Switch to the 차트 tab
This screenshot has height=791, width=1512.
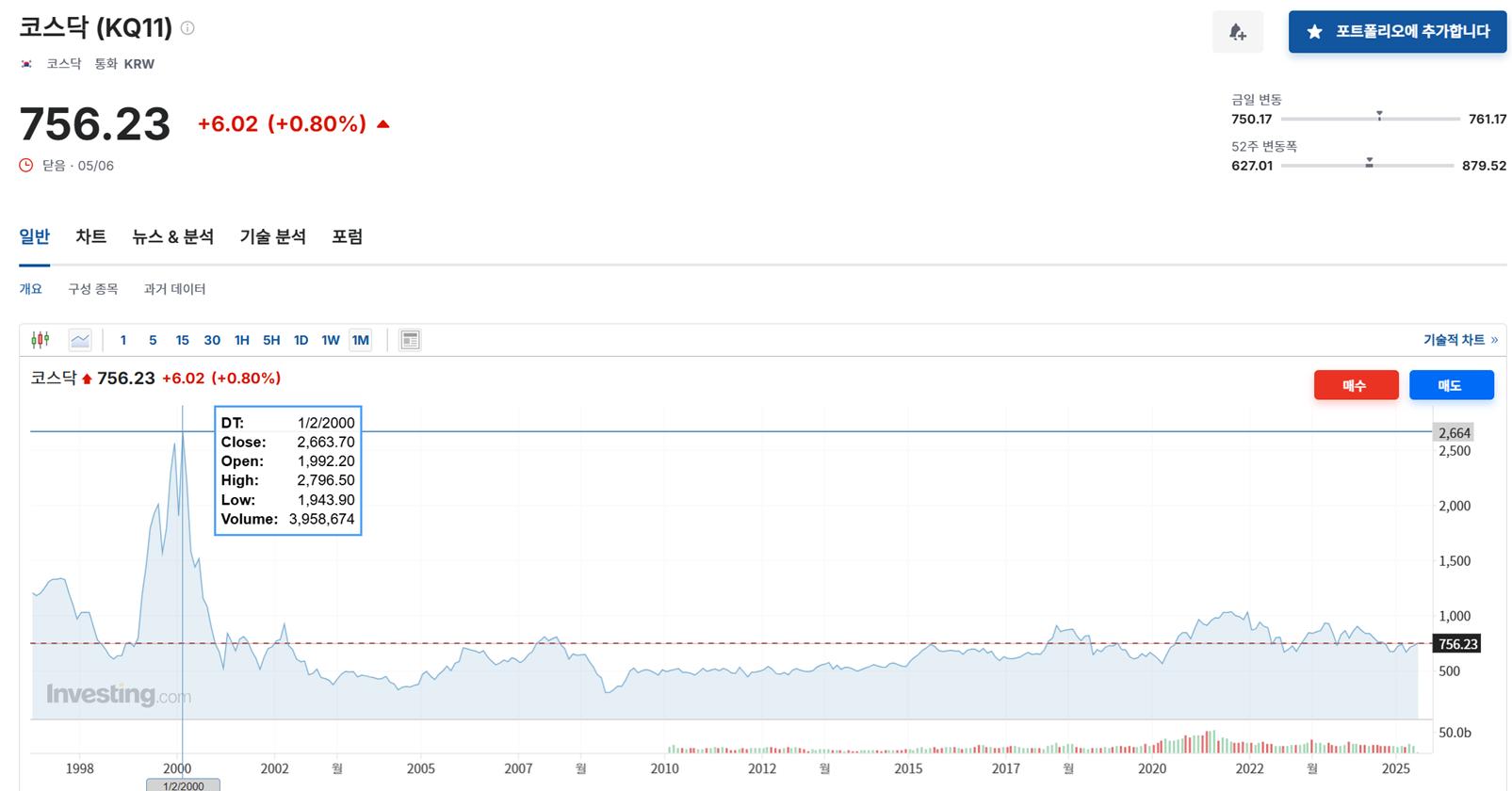(x=91, y=236)
